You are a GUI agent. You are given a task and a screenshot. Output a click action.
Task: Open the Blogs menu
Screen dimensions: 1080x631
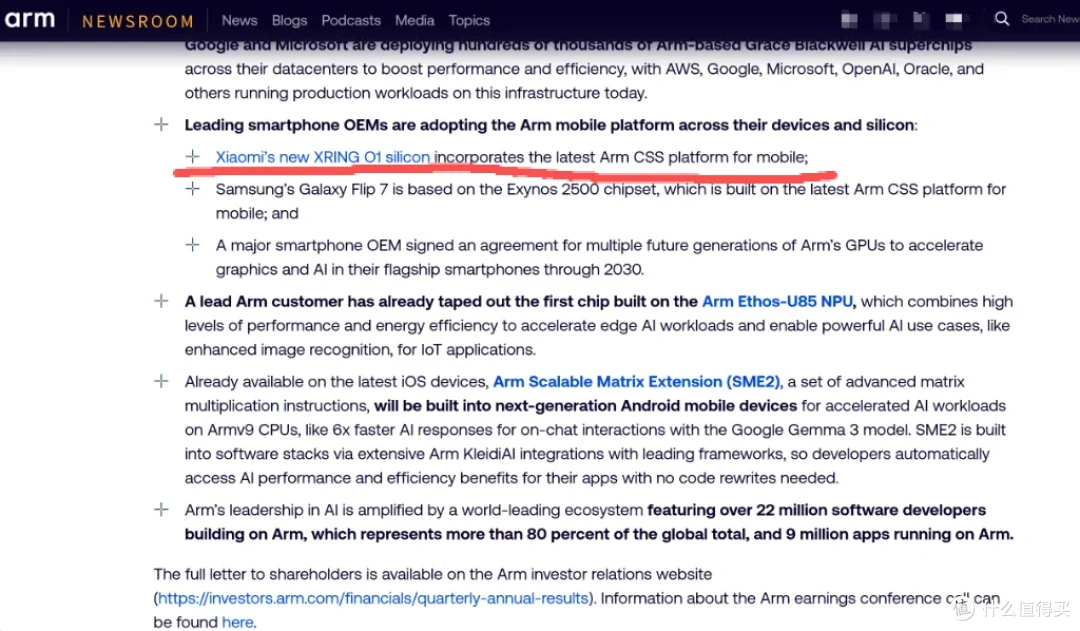[x=289, y=21]
